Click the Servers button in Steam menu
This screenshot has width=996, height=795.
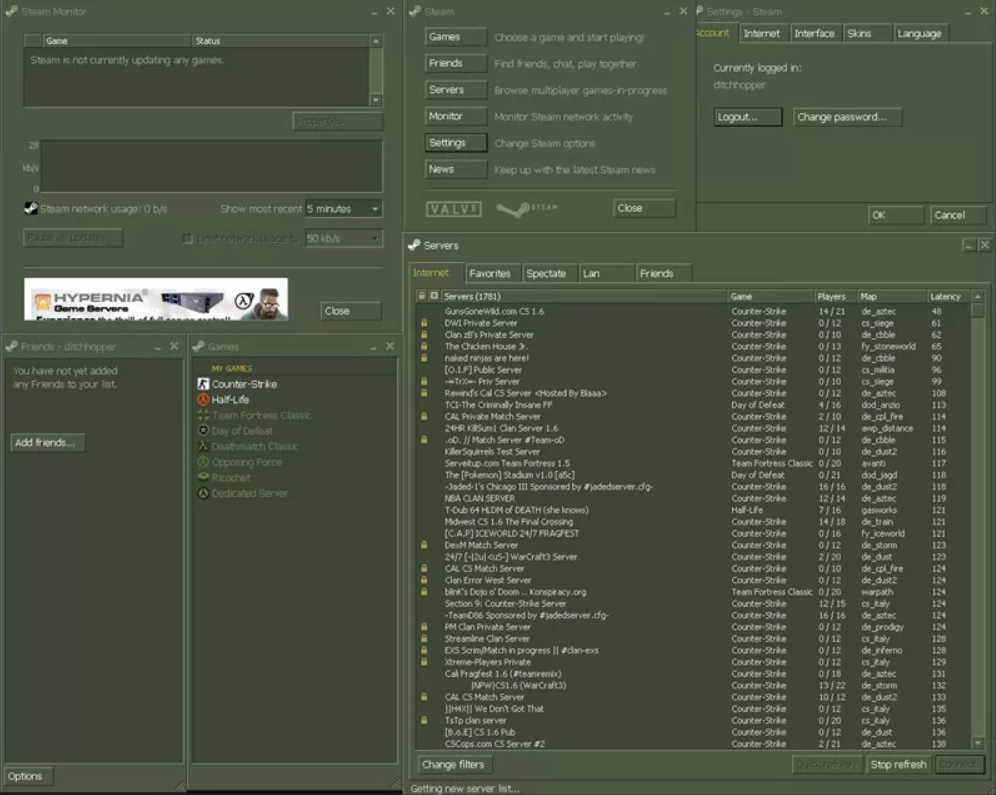[455, 90]
